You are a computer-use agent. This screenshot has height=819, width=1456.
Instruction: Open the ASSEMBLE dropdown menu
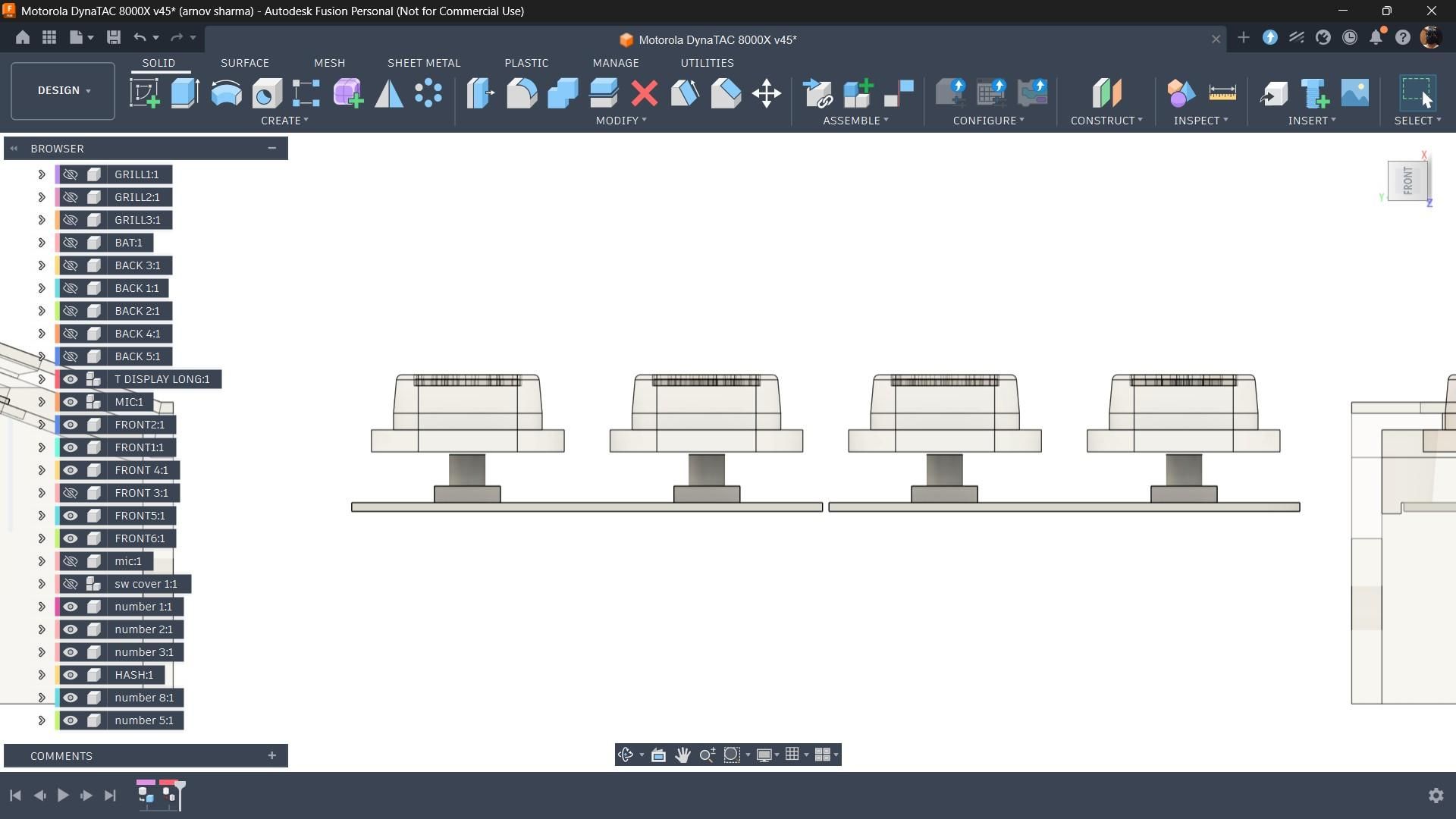855,121
